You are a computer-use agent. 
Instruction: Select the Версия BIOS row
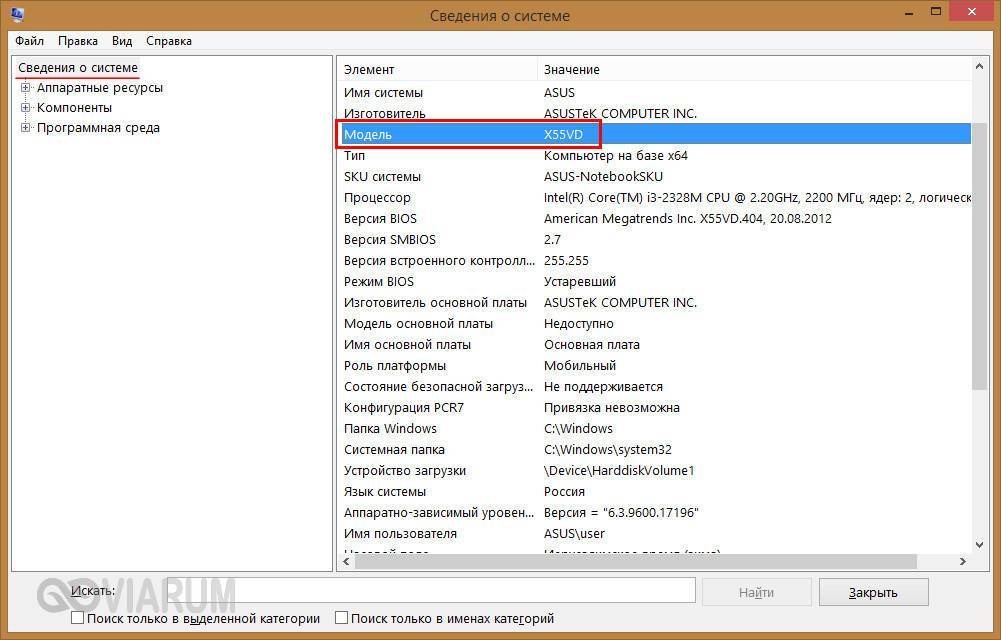(380, 219)
